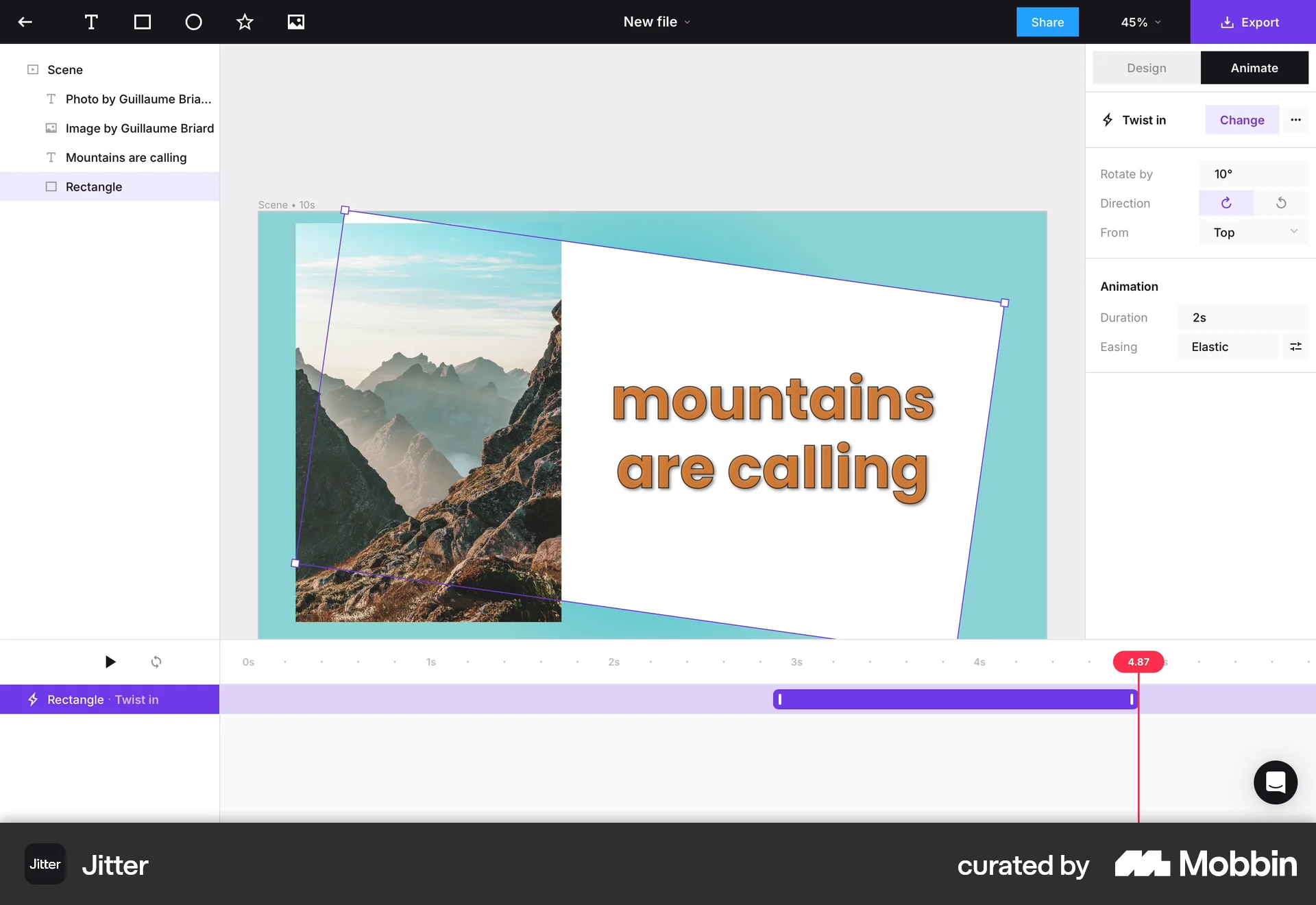Set direction to clockwise rotation
The width and height of the screenshot is (1316, 905).
click(1226, 203)
